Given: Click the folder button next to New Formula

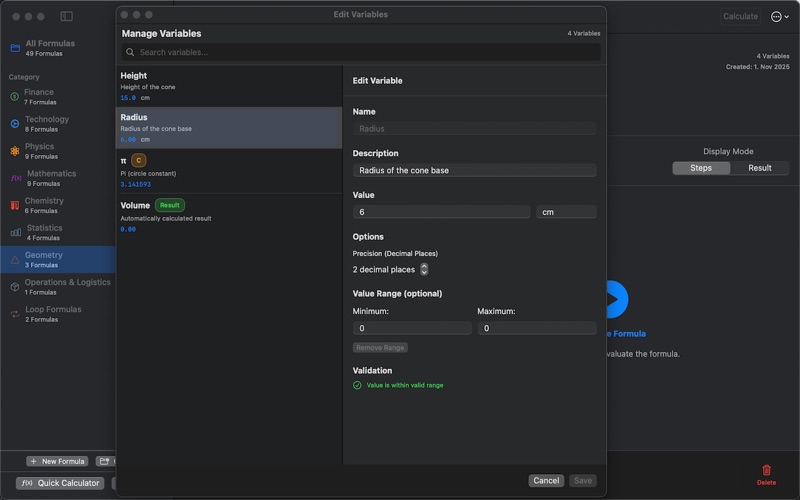Looking at the screenshot, I should click(106, 461).
